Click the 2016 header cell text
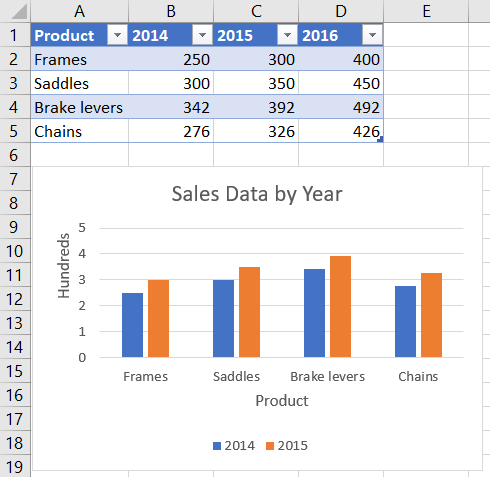 tap(320, 35)
